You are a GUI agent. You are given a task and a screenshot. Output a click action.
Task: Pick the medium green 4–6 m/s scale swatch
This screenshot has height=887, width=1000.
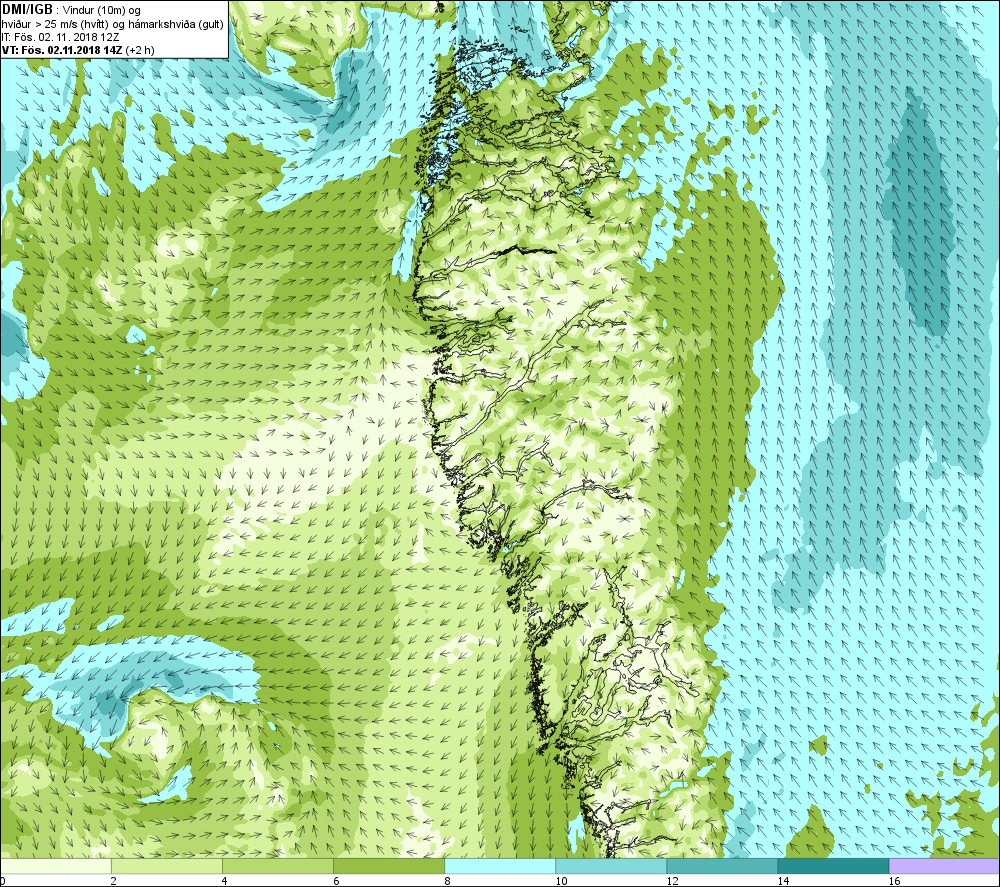[x=277, y=866]
